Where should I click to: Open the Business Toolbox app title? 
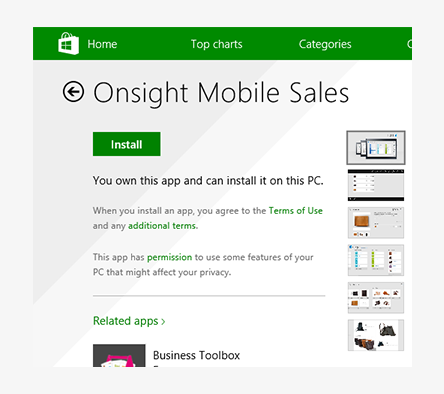[196, 355]
